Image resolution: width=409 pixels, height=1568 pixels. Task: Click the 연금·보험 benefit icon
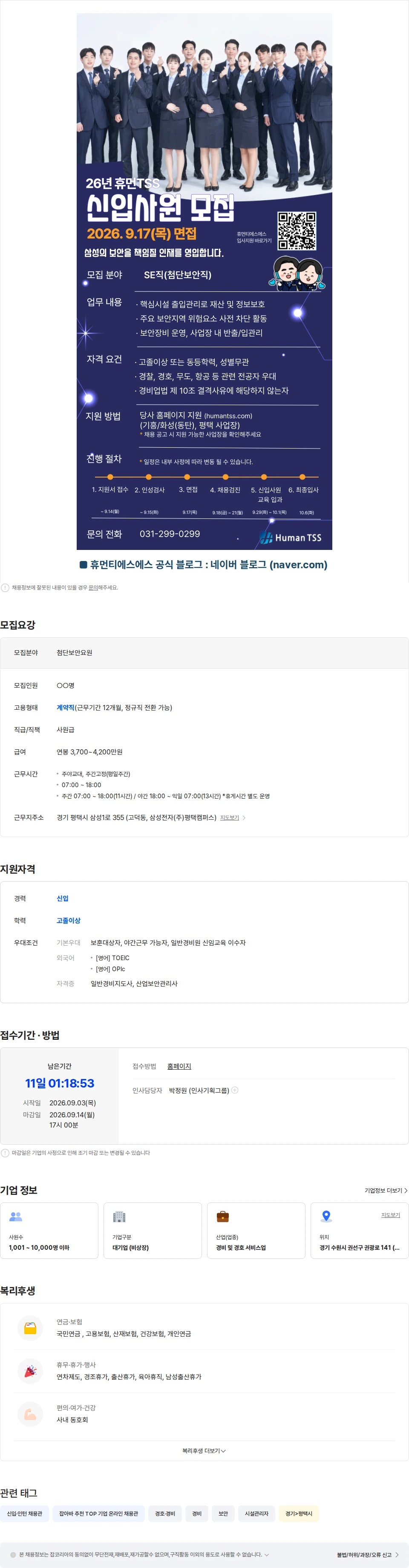pos(30,1328)
